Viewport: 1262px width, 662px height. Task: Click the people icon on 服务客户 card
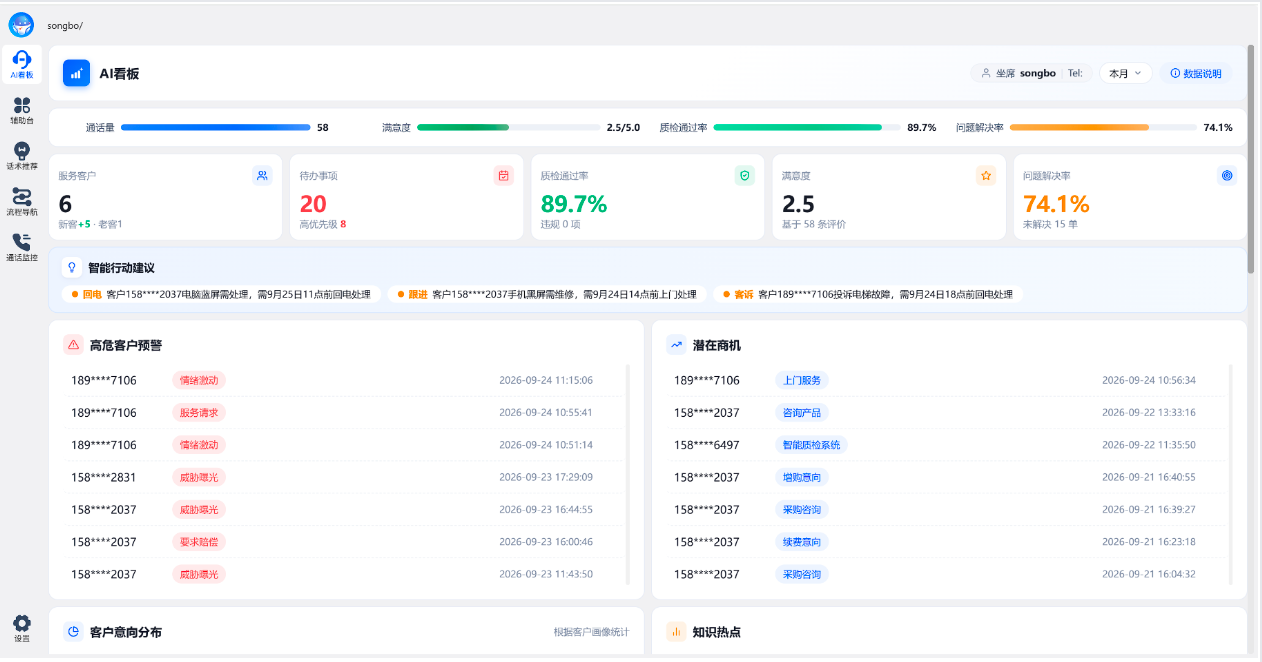tap(262, 175)
